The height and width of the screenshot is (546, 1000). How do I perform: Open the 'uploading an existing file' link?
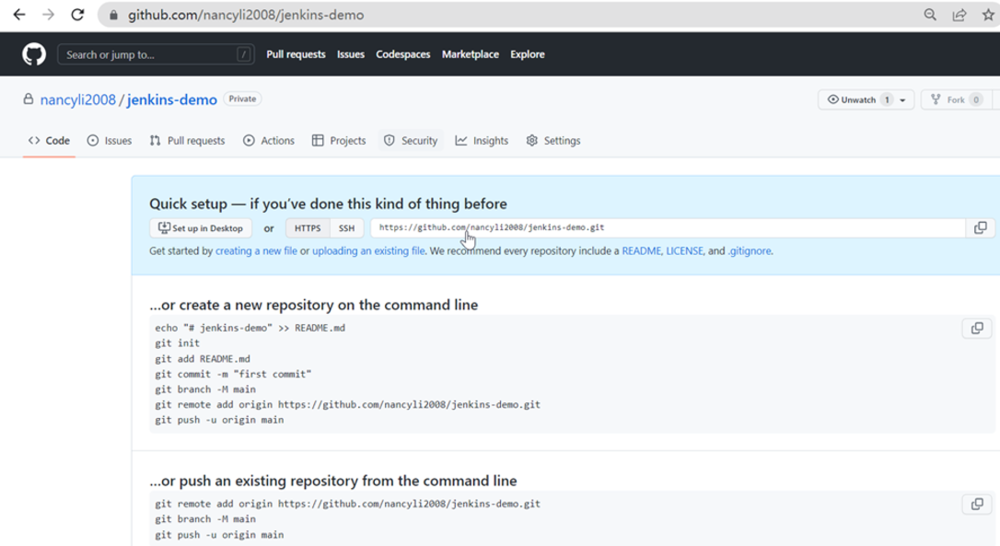(x=368, y=251)
